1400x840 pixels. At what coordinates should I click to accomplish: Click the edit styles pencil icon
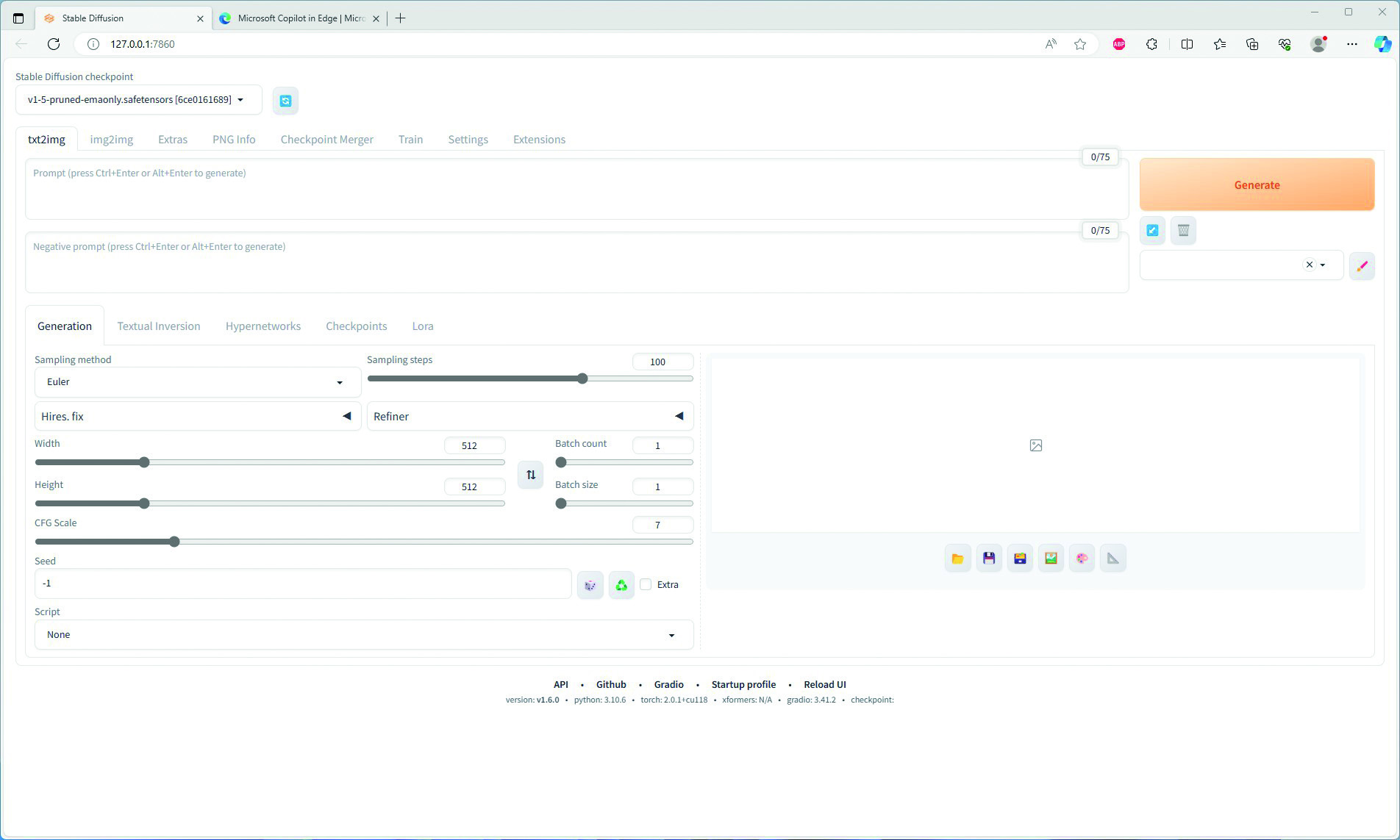pos(1362,266)
